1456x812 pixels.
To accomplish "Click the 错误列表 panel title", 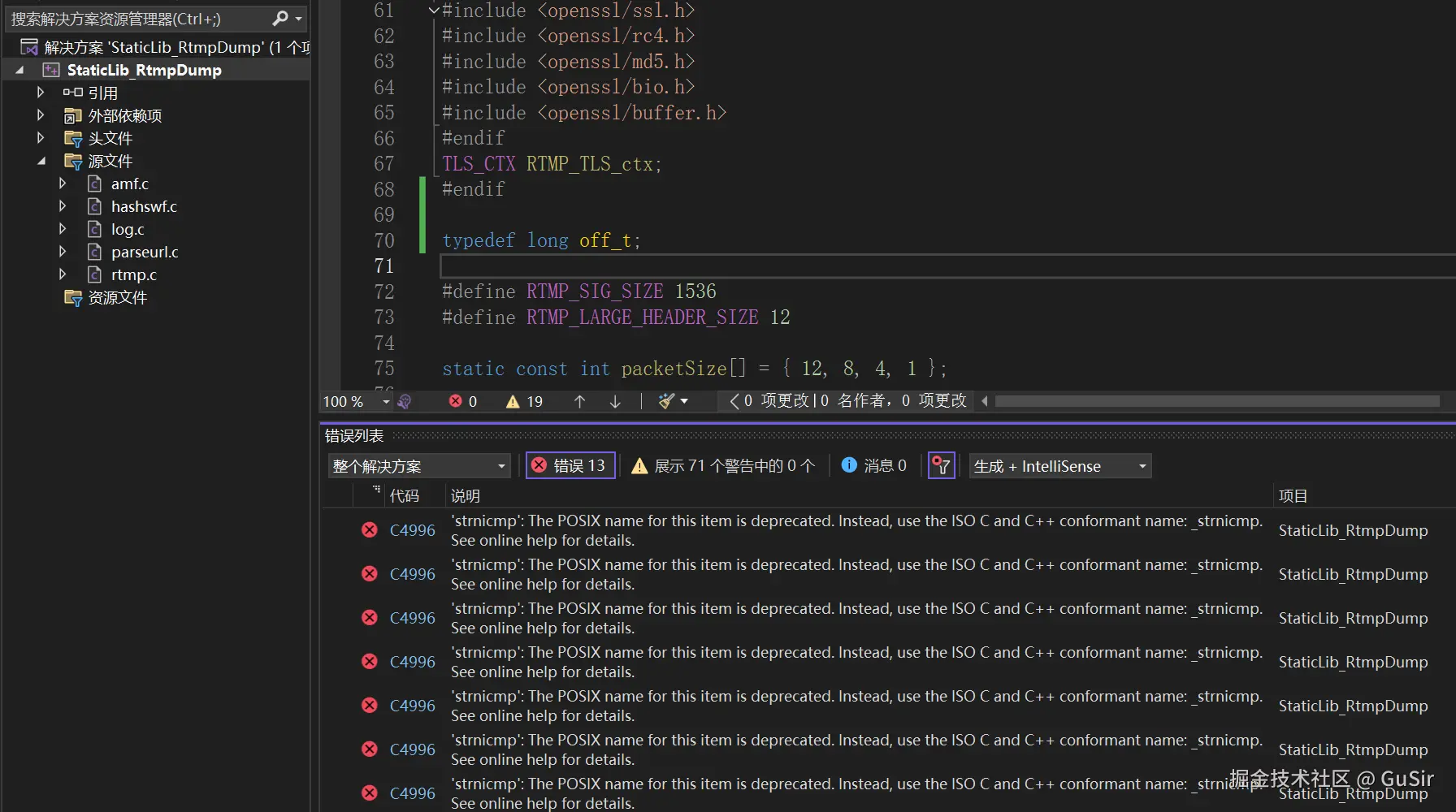I will coord(354,436).
